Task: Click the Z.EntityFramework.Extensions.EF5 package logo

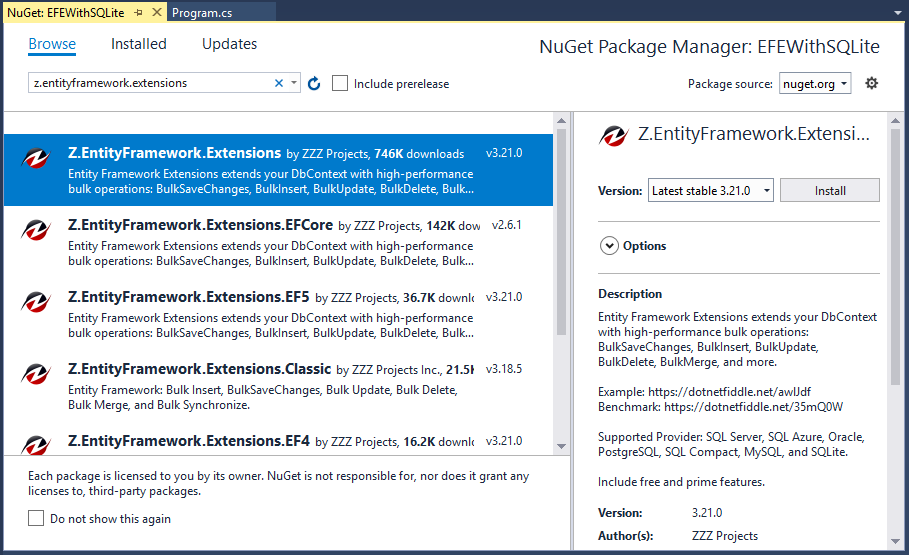Action: point(36,302)
